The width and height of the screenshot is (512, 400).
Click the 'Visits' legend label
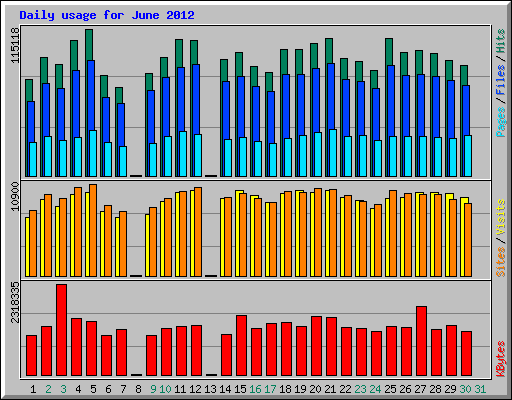(x=501, y=218)
